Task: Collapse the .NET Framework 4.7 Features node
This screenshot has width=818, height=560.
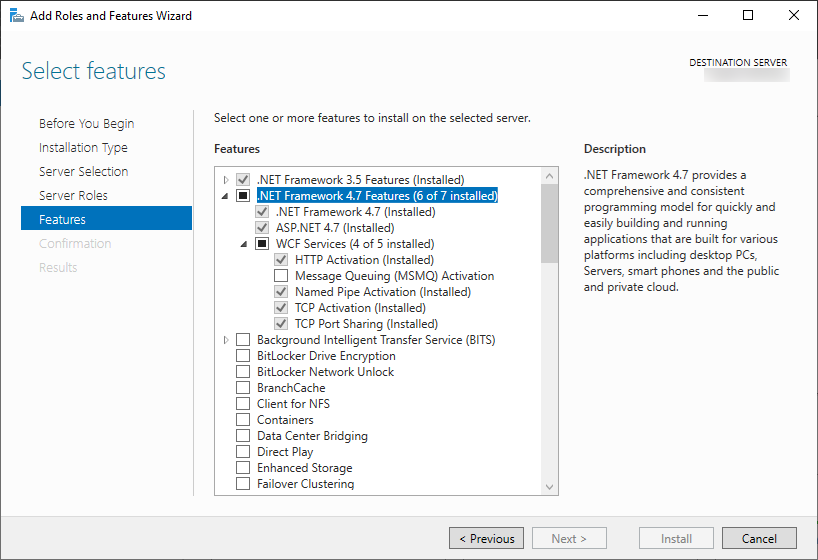Action: click(x=225, y=196)
